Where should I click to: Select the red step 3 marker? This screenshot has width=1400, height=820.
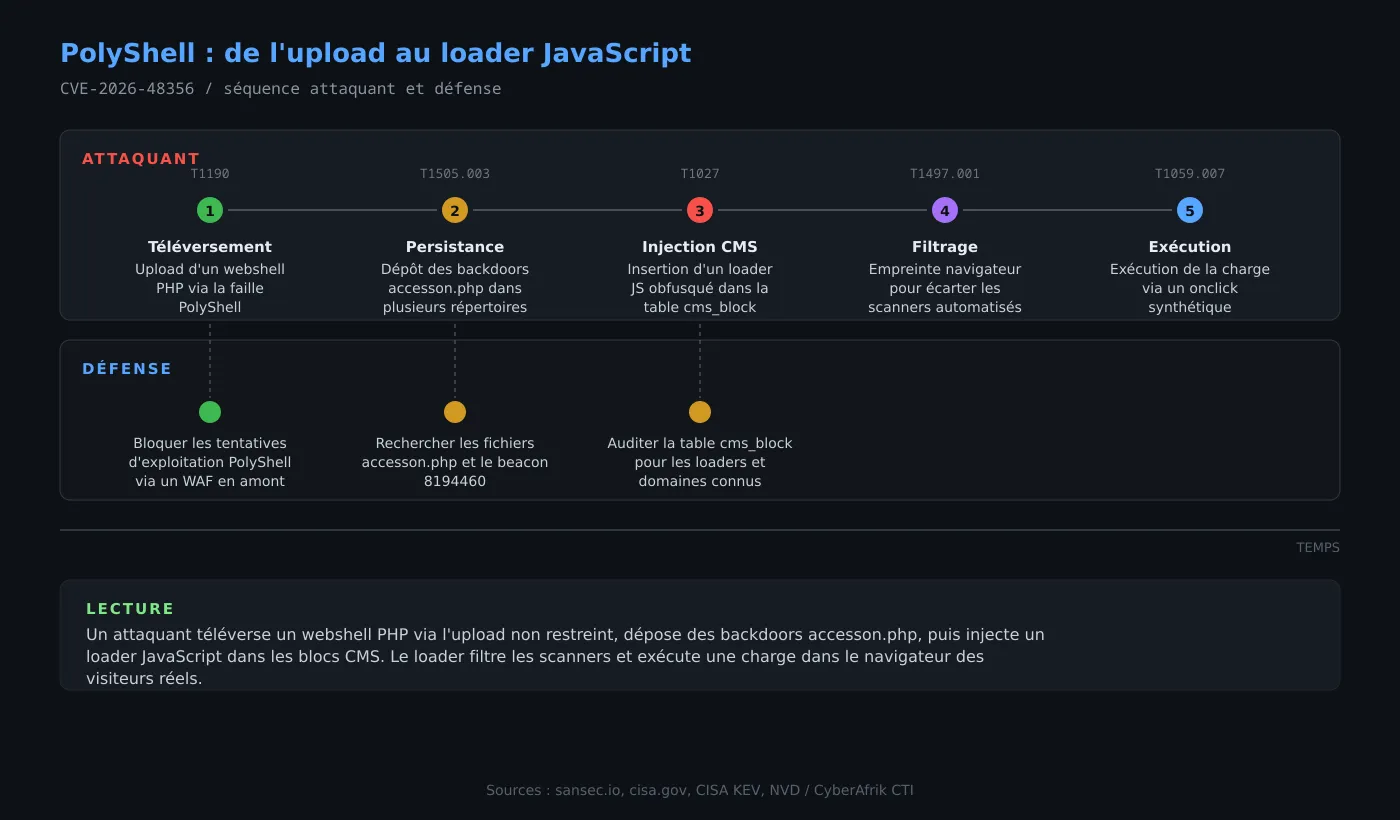pyautogui.click(x=700, y=210)
